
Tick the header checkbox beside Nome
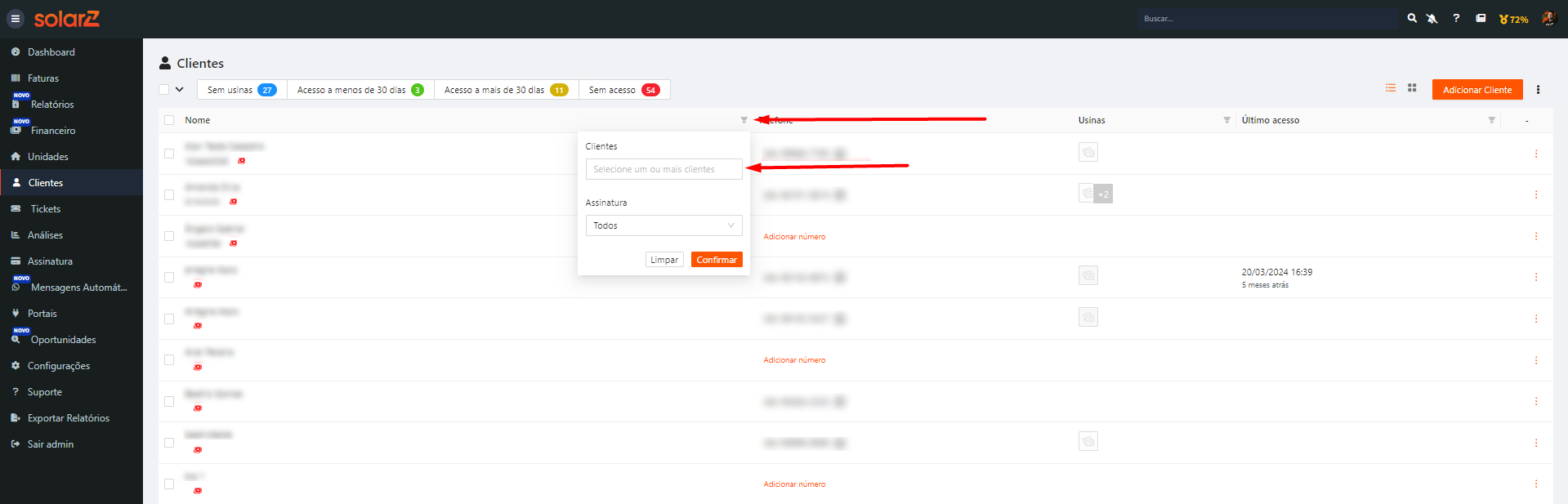[x=169, y=120]
